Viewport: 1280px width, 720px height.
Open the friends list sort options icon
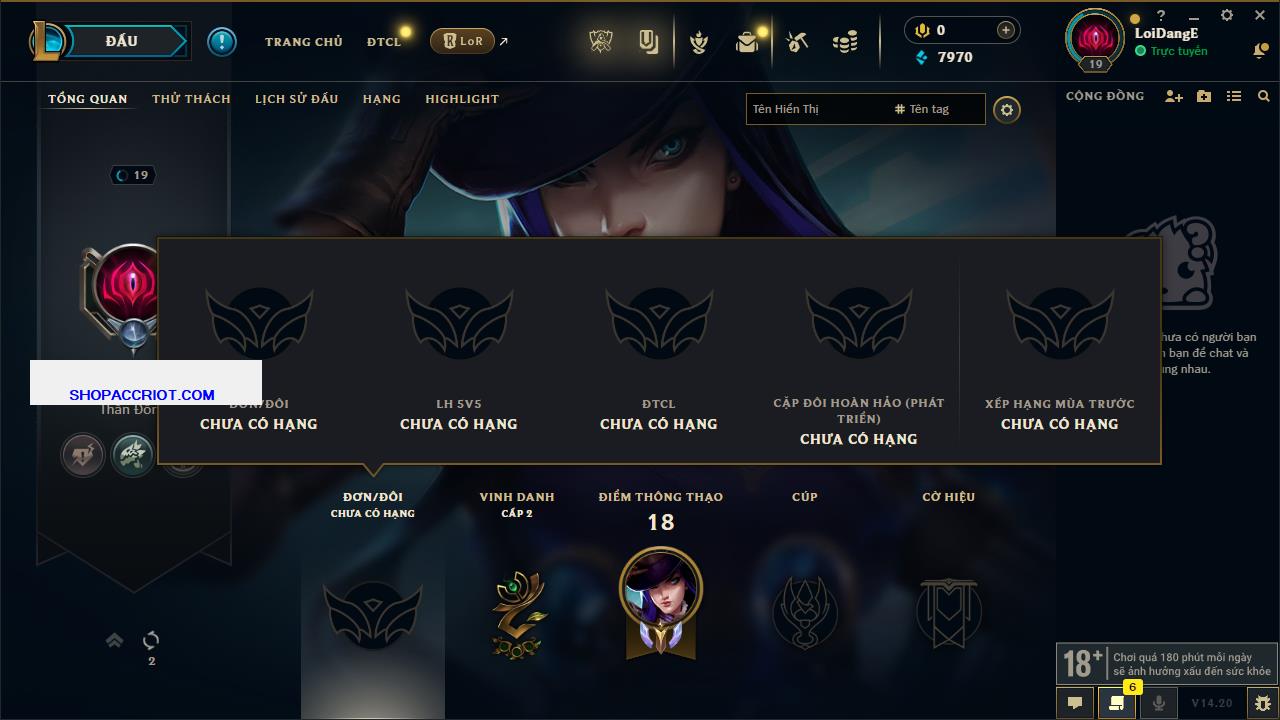pos(1234,96)
